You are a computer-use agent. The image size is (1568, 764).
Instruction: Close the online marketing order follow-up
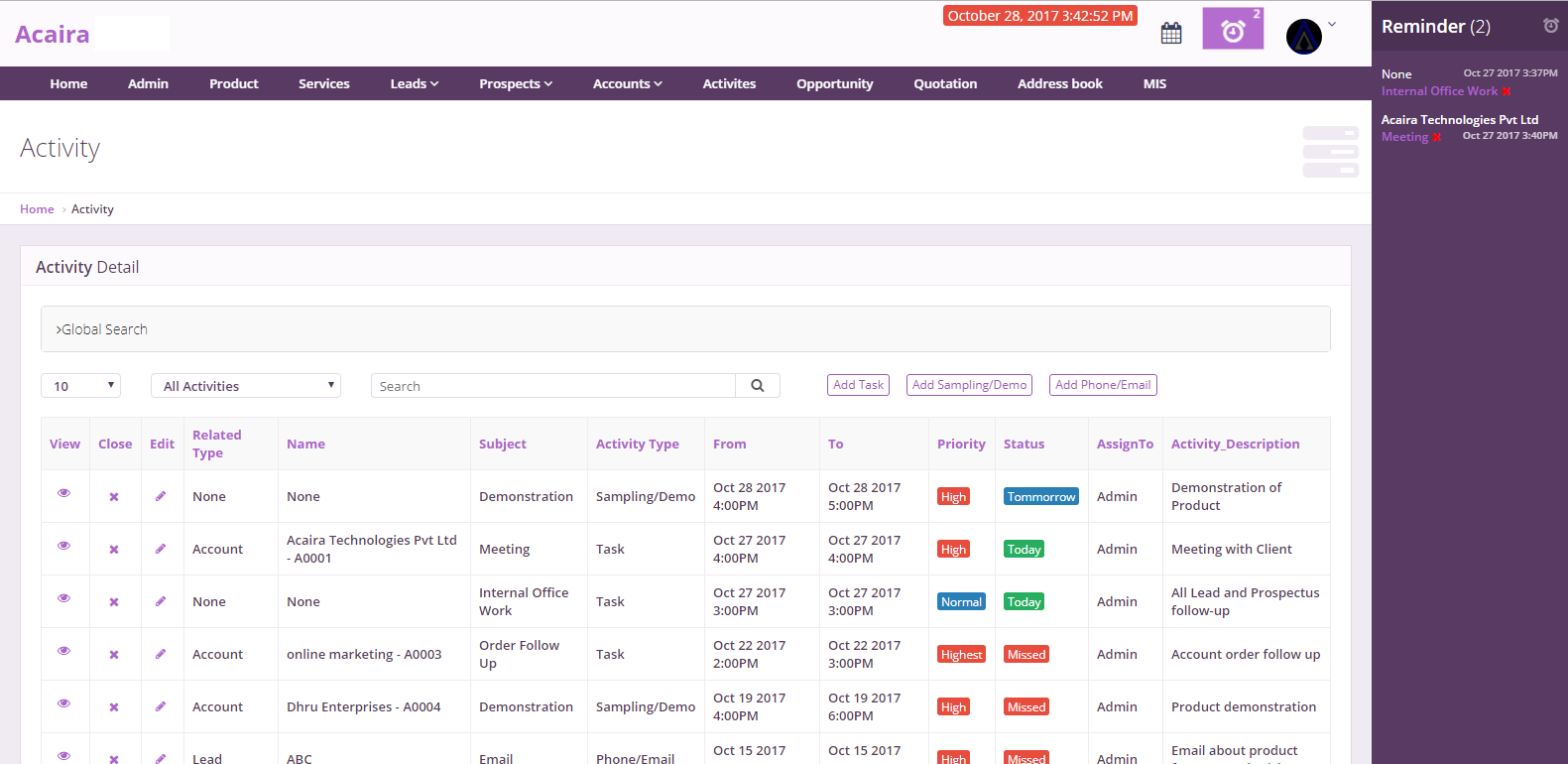point(114,655)
